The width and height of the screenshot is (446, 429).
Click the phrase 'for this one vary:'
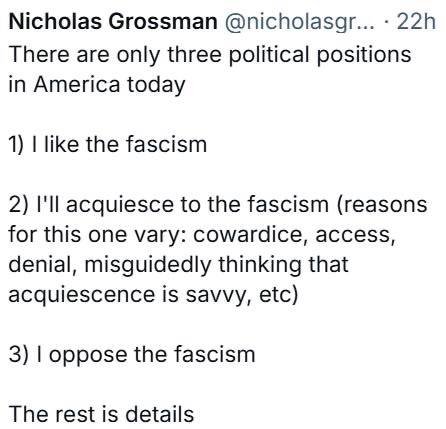[x=97, y=235]
